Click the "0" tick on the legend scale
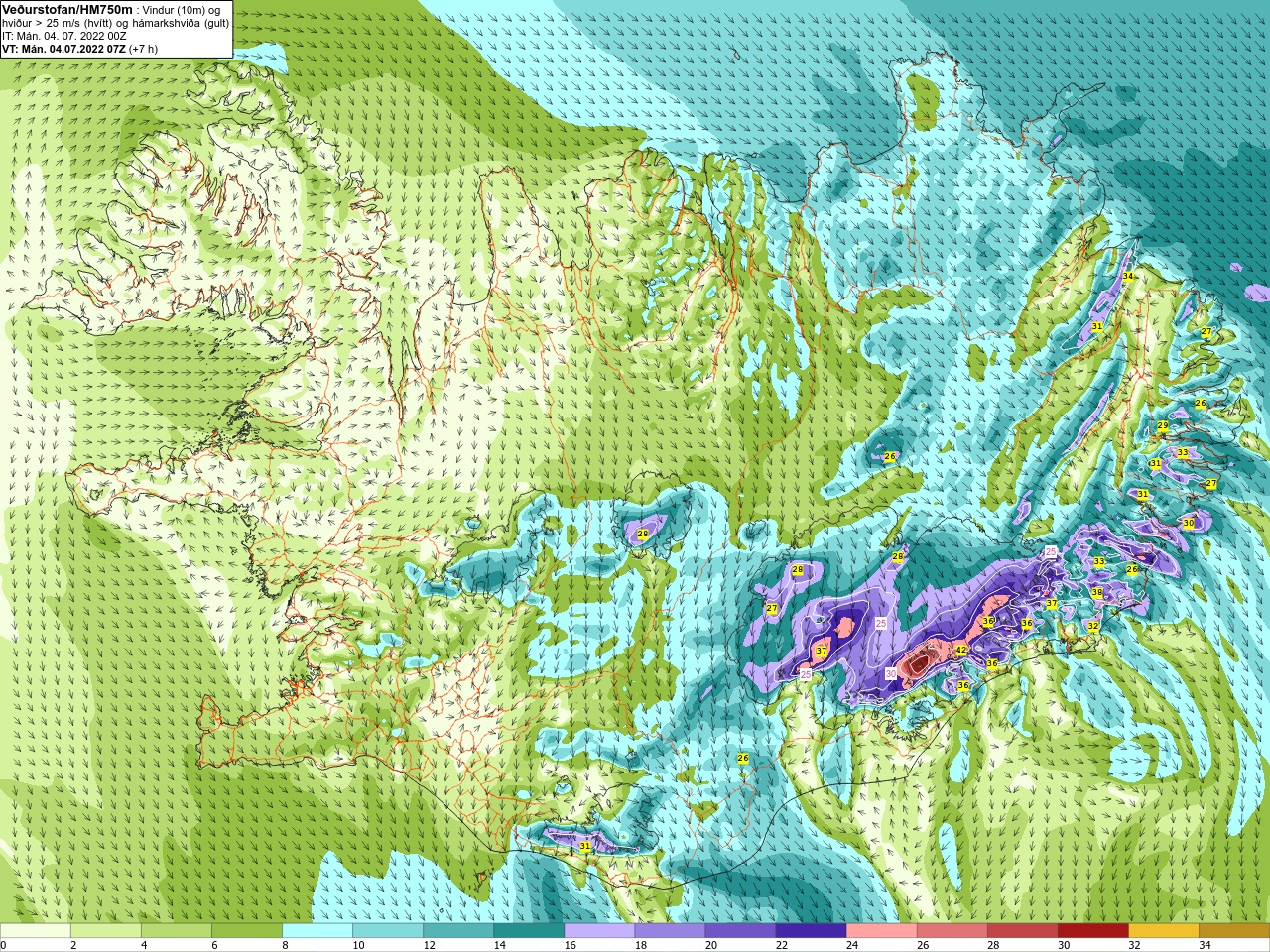The width and height of the screenshot is (1270, 952). [x=3, y=945]
